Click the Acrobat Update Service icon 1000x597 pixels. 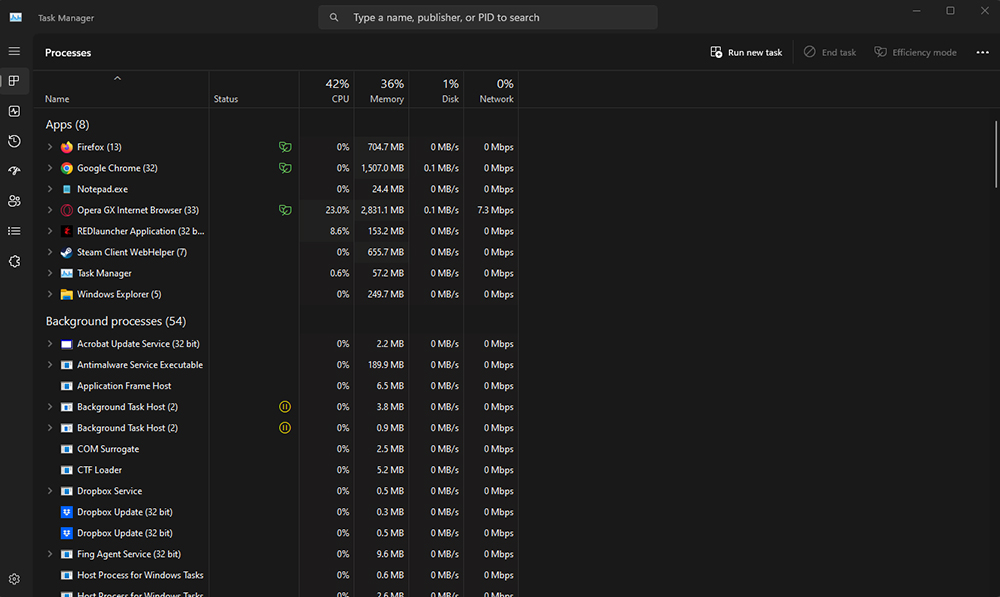pyautogui.click(x=66, y=344)
